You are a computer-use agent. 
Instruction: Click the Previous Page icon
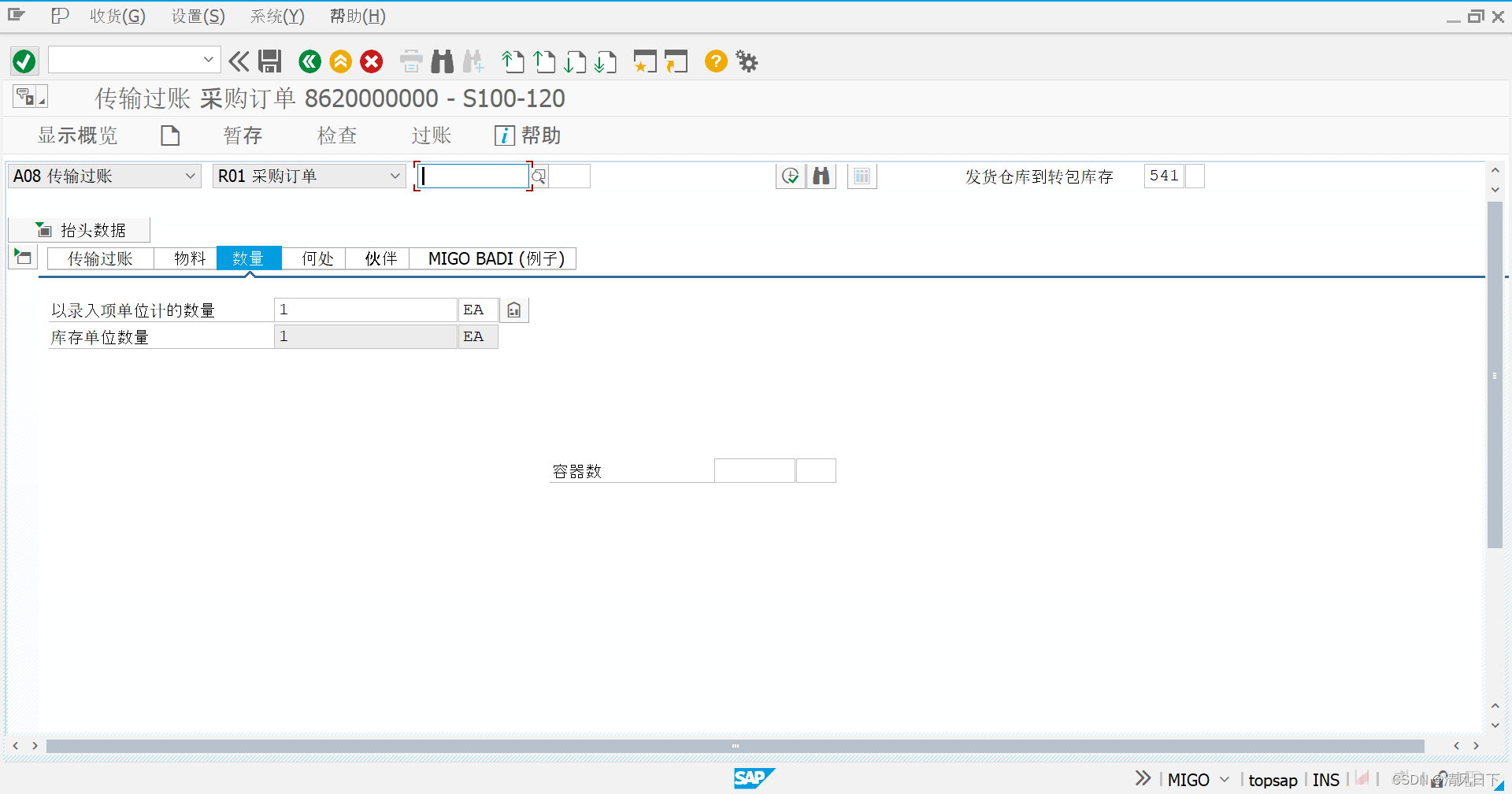pyautogui.click(x=544, y=61)
